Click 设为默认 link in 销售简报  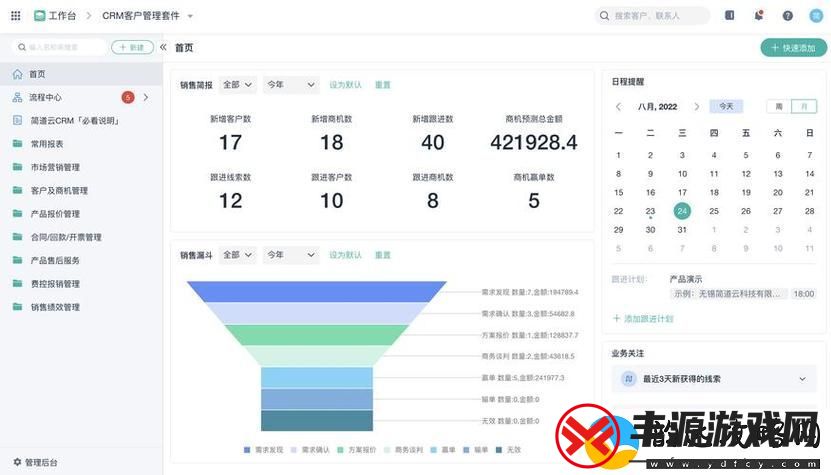[x=346, y=85]
